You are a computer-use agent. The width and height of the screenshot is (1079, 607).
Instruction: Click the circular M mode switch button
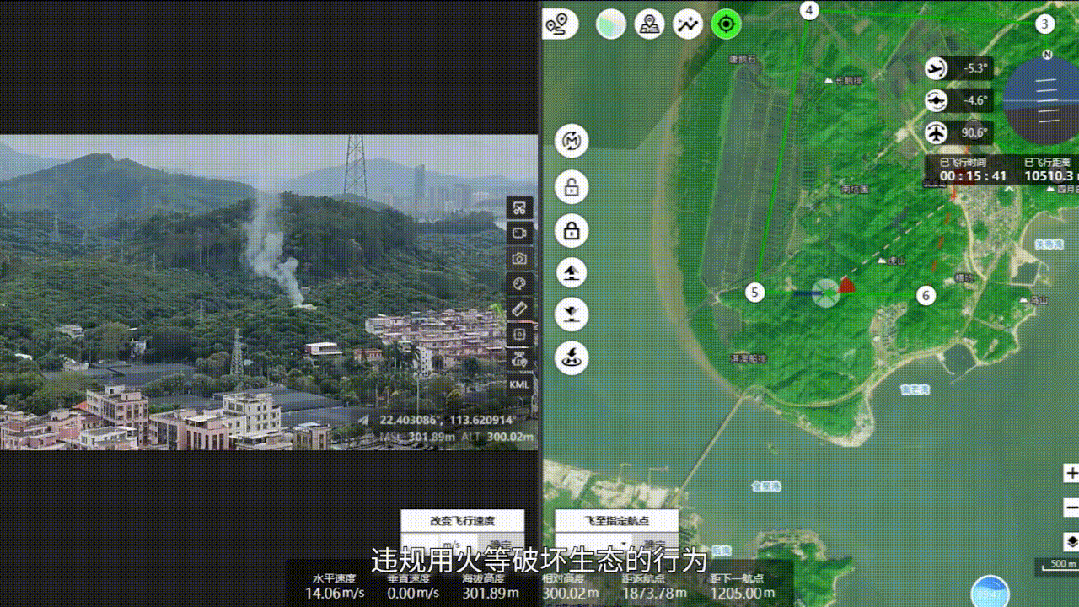[x=571, y=142]
